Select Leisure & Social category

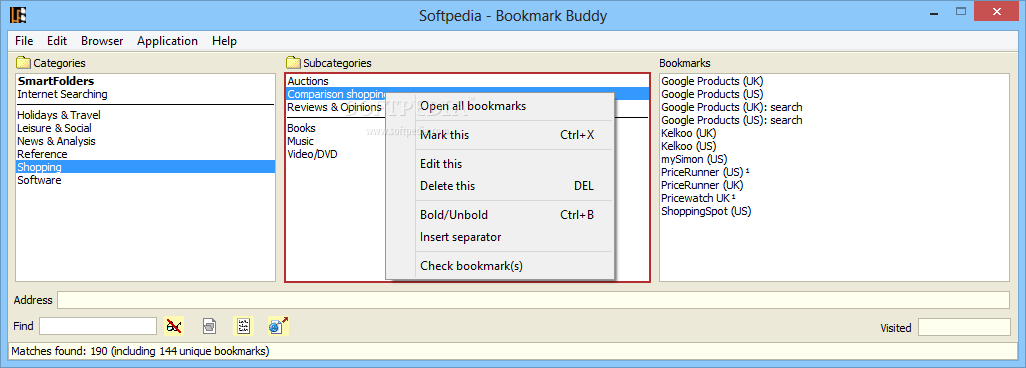pos(54,128)
